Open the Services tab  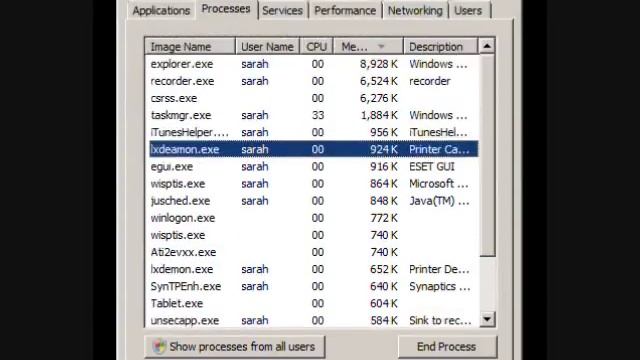(x=282, y=11)
